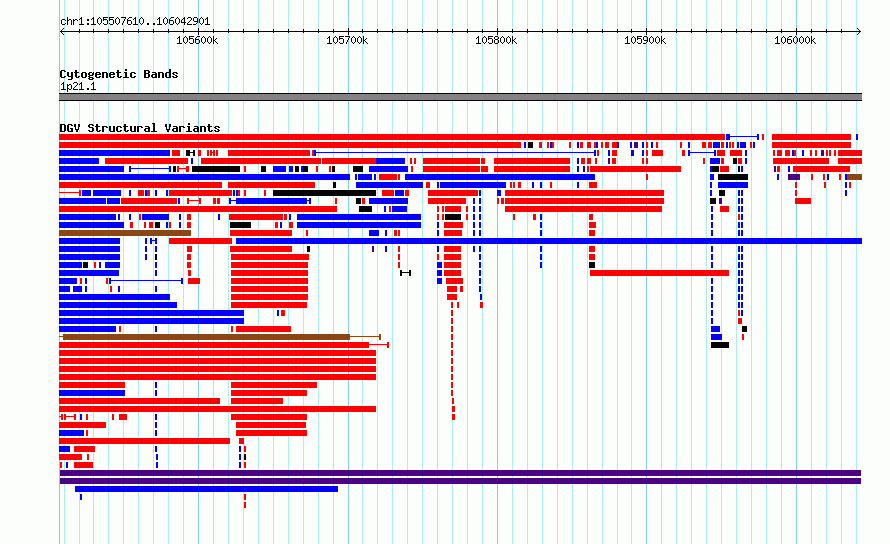
Task: Select the long black variant bar near 105680k
Action: [325, 193]
